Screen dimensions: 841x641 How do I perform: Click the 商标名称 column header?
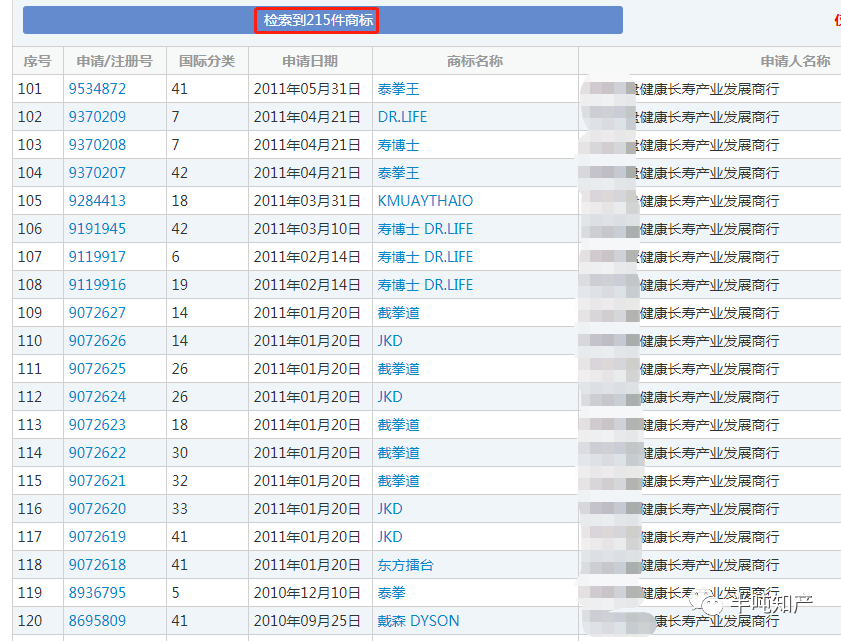click(475, 61)
